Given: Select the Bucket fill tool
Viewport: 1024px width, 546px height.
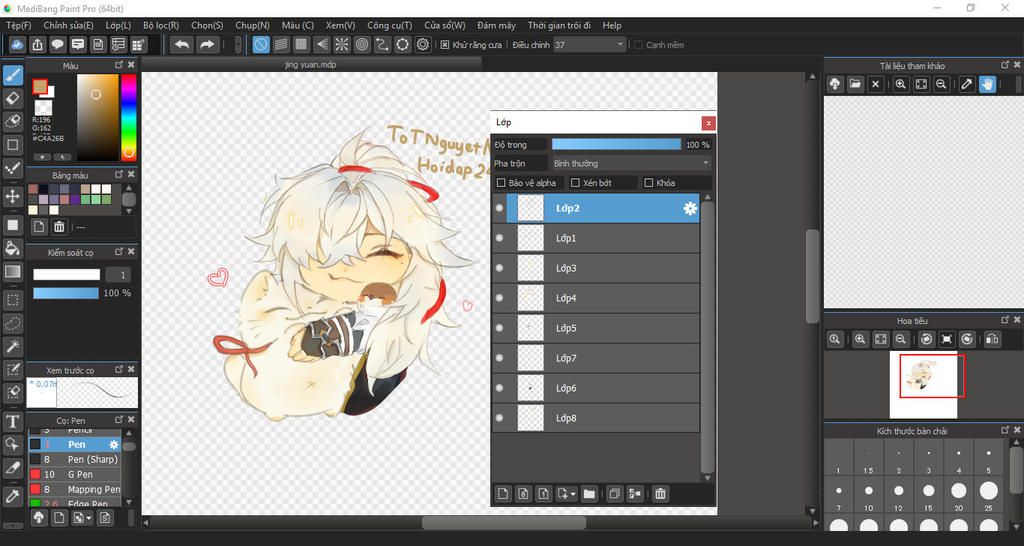Looking at the screenshot, I should [x=12, y=248].
